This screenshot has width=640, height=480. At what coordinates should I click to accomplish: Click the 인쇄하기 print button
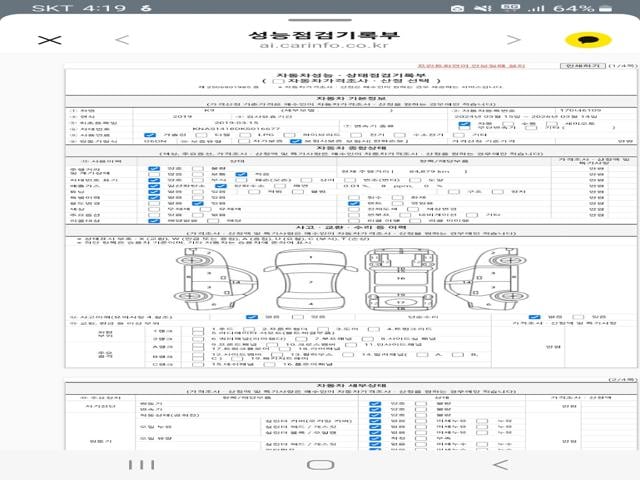(583, 66)
